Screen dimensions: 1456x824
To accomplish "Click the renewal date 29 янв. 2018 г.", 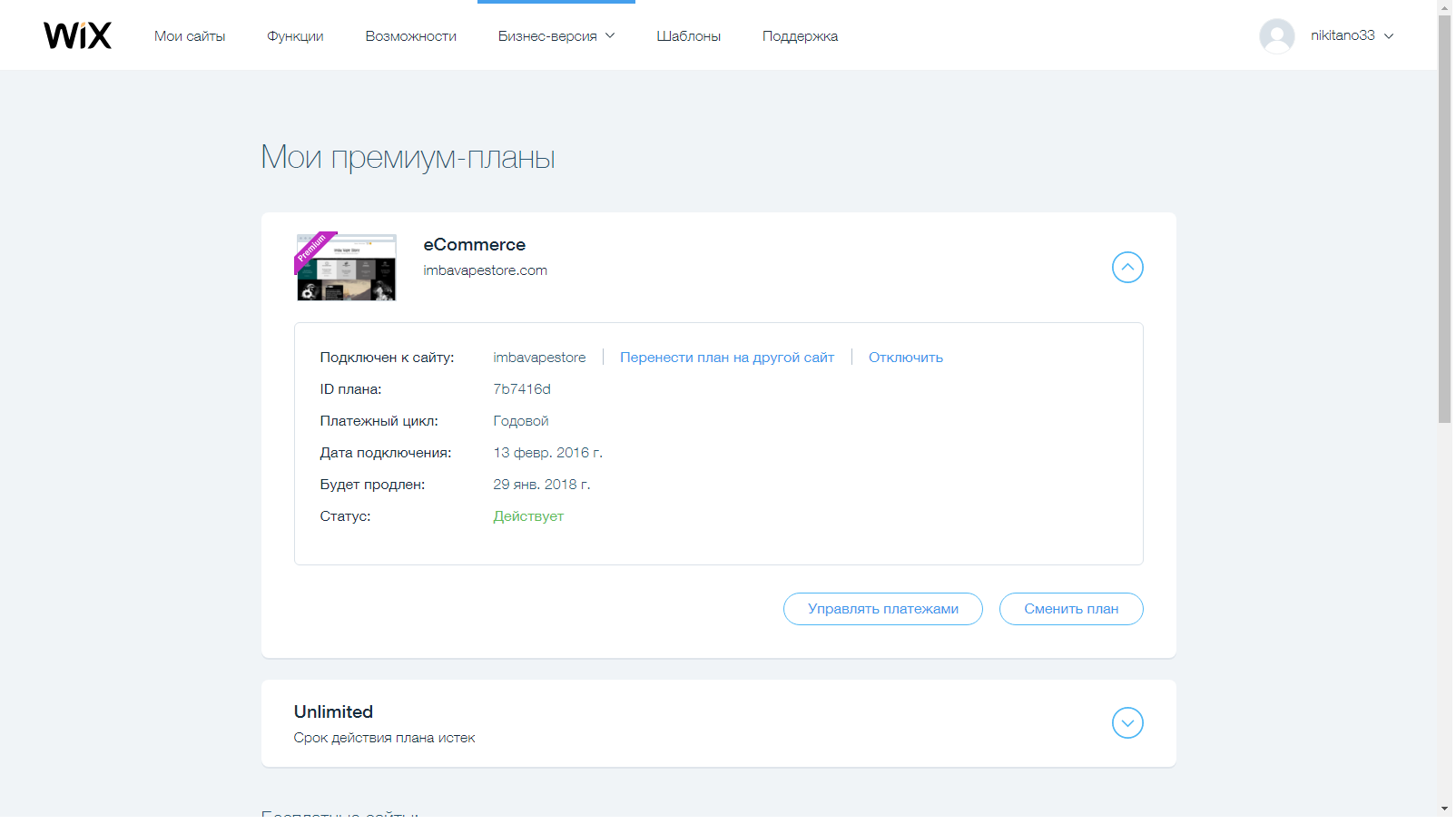I will coord(542,485).
